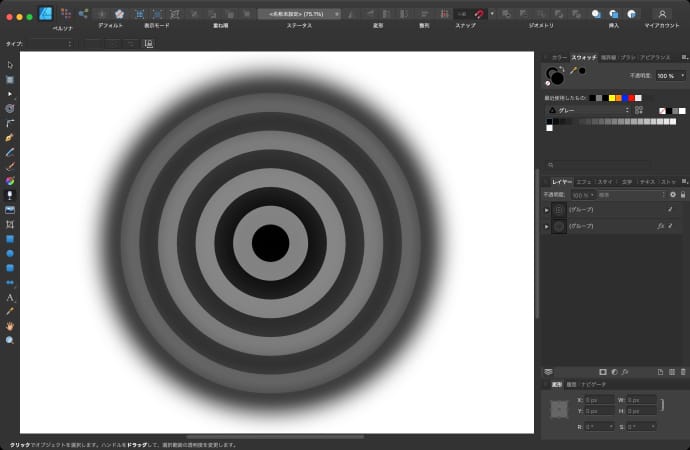The width and height of the screenshot is (690, 450).
Task: Select the Text tool (A icon)
Action: [10, 297]
